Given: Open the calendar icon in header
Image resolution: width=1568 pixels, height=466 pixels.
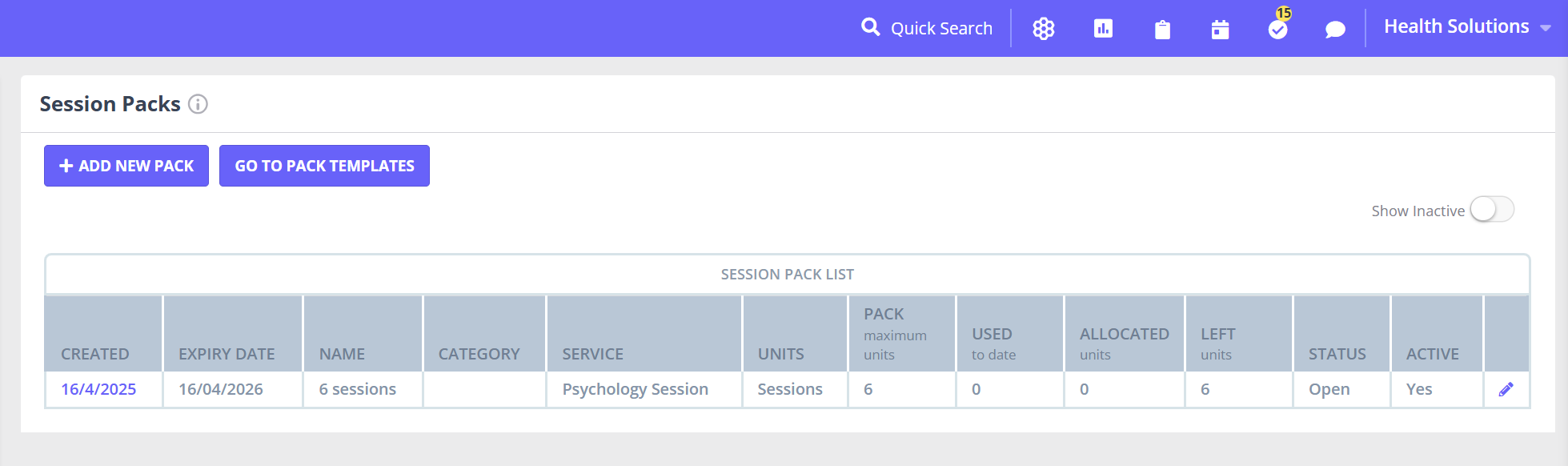Looking at the screenshot, I should tap(1220, 30).
